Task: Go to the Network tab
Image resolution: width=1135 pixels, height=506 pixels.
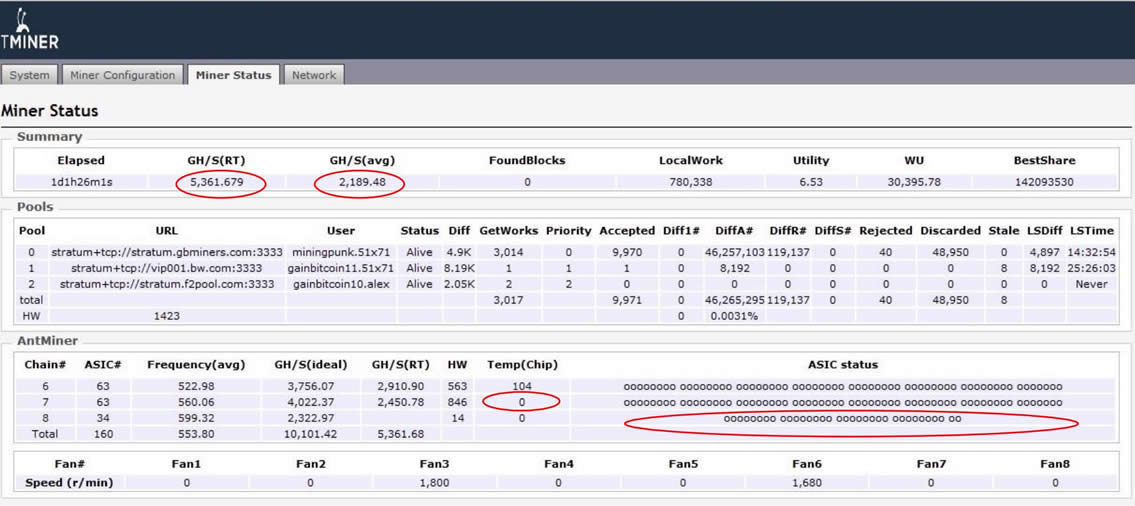Action: pos(314,75)
